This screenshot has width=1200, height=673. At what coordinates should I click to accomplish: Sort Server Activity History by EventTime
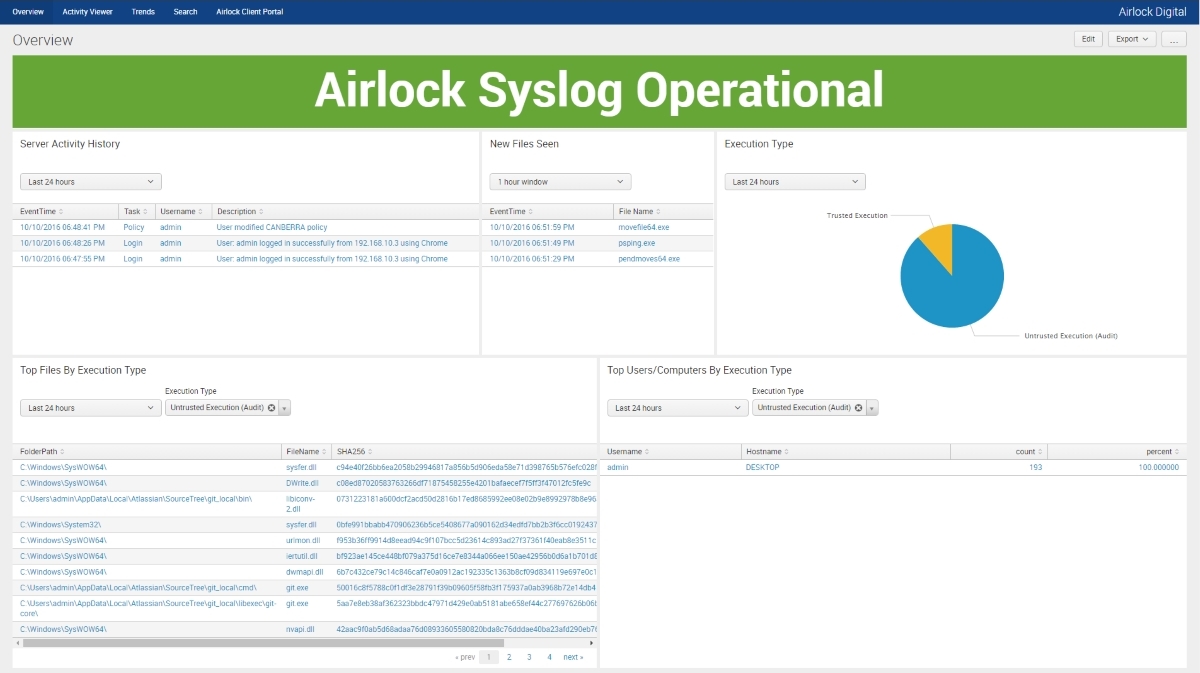(41, 212)
